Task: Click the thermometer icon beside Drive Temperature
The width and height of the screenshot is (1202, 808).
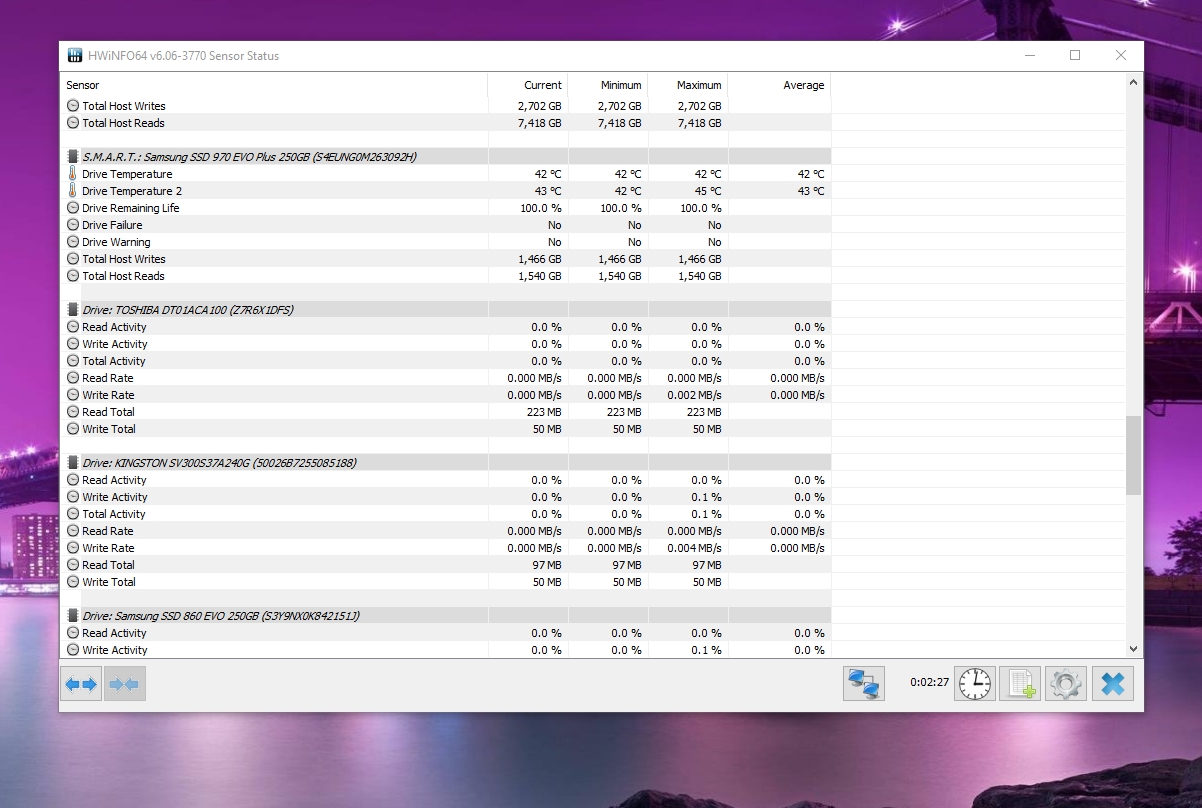Action: tap(73, 174)
